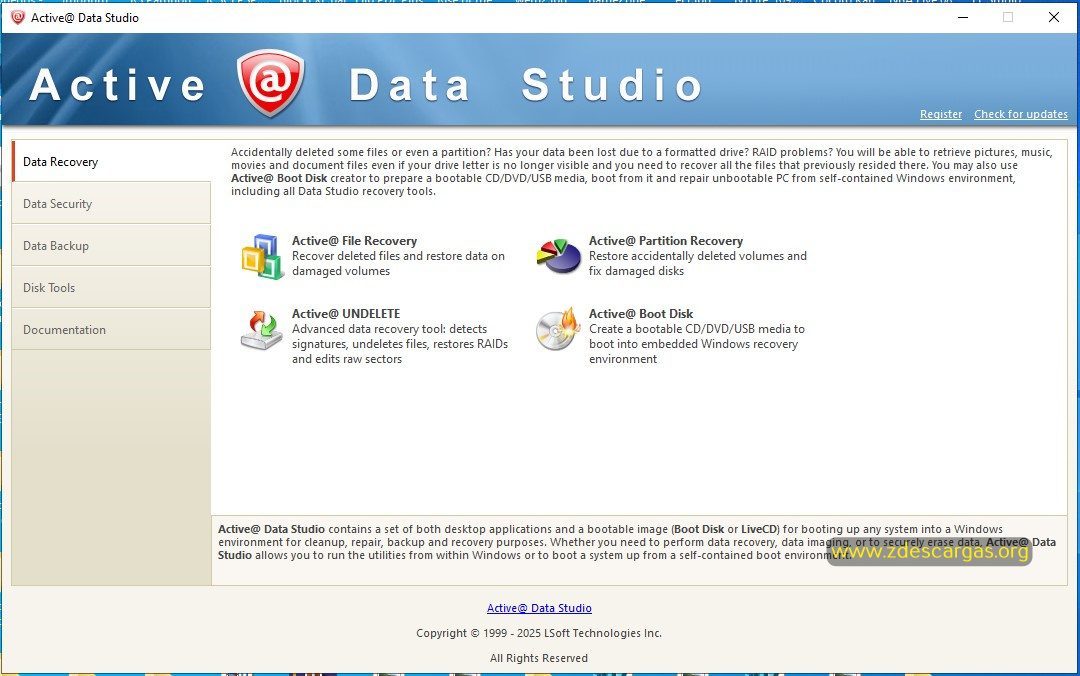Click the title bar Active@ app icon

18,17
